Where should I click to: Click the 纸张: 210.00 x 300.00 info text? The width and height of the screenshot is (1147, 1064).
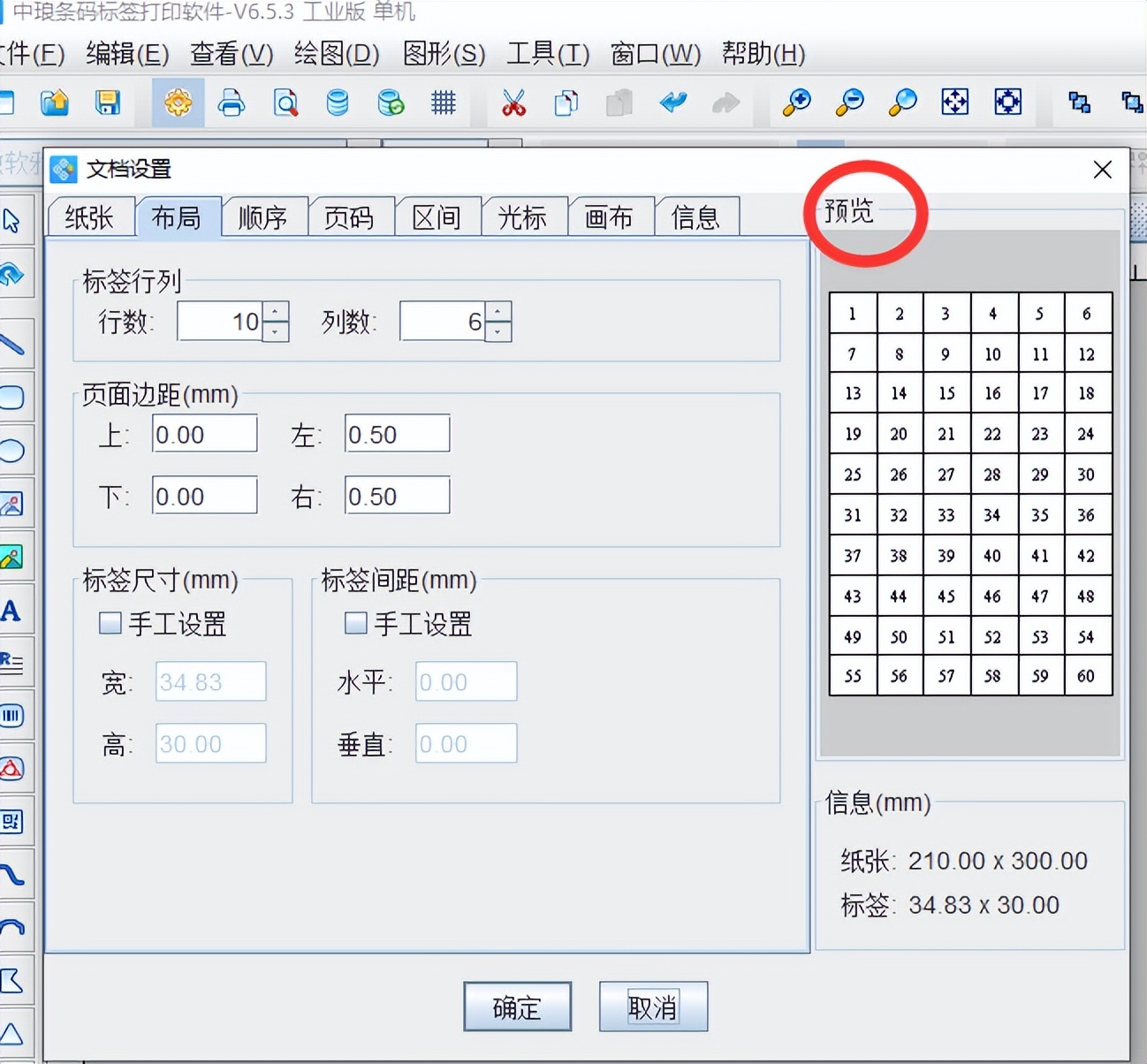tap(964, 861)
